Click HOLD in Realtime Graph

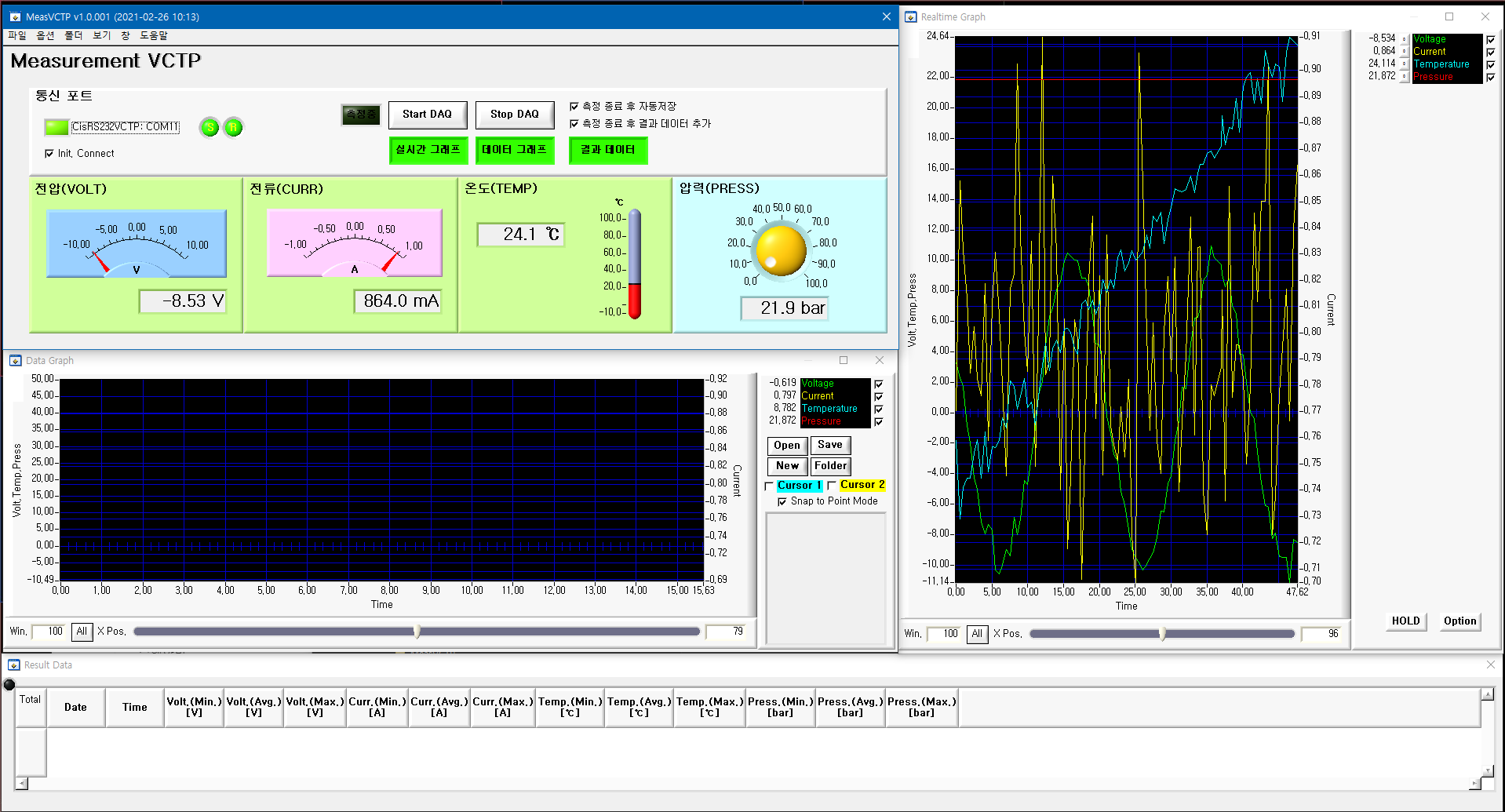(x=1406, y=621)
